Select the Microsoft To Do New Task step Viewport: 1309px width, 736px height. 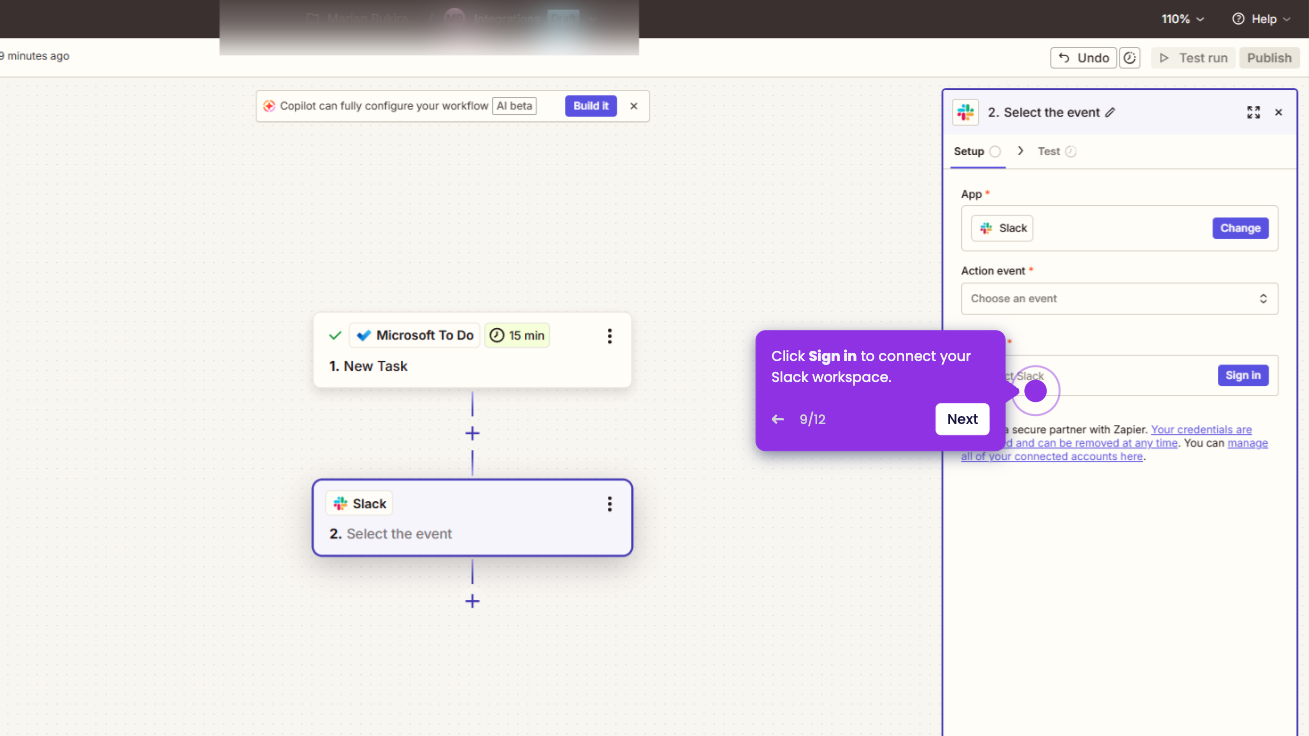coord(472,350)
